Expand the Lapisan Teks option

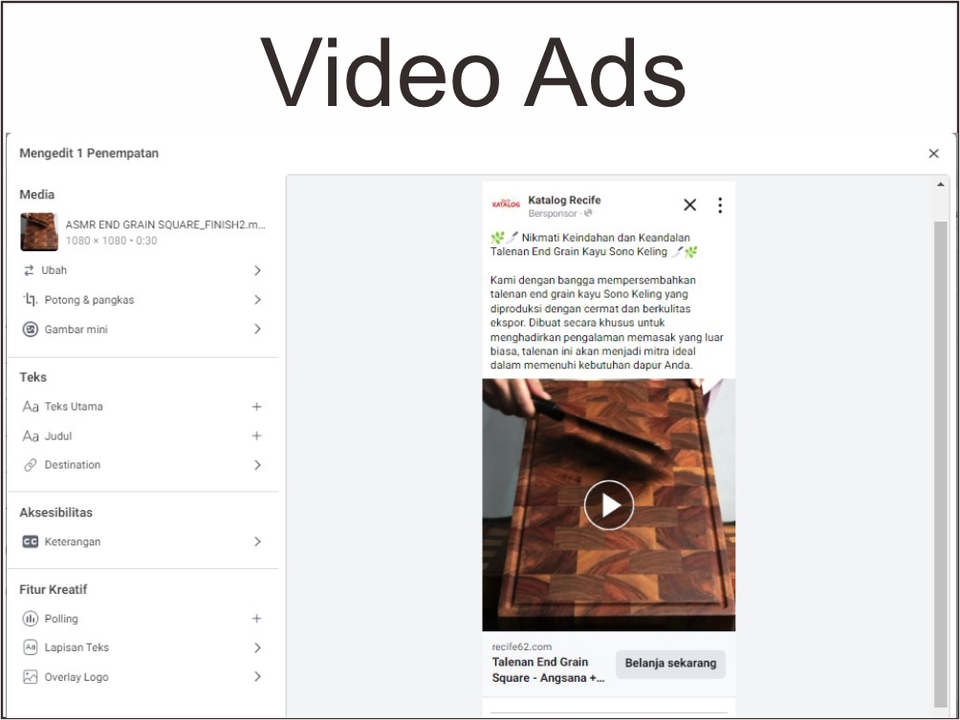[257, 647]
